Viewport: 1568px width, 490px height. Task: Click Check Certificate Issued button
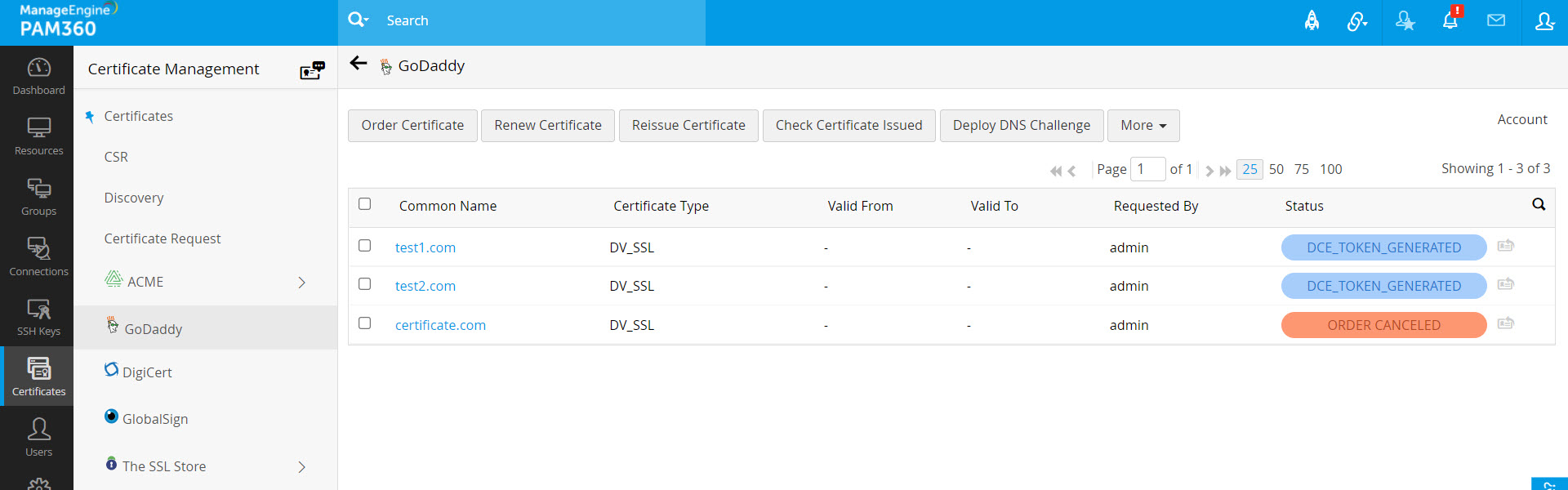(x=849, y=126)
